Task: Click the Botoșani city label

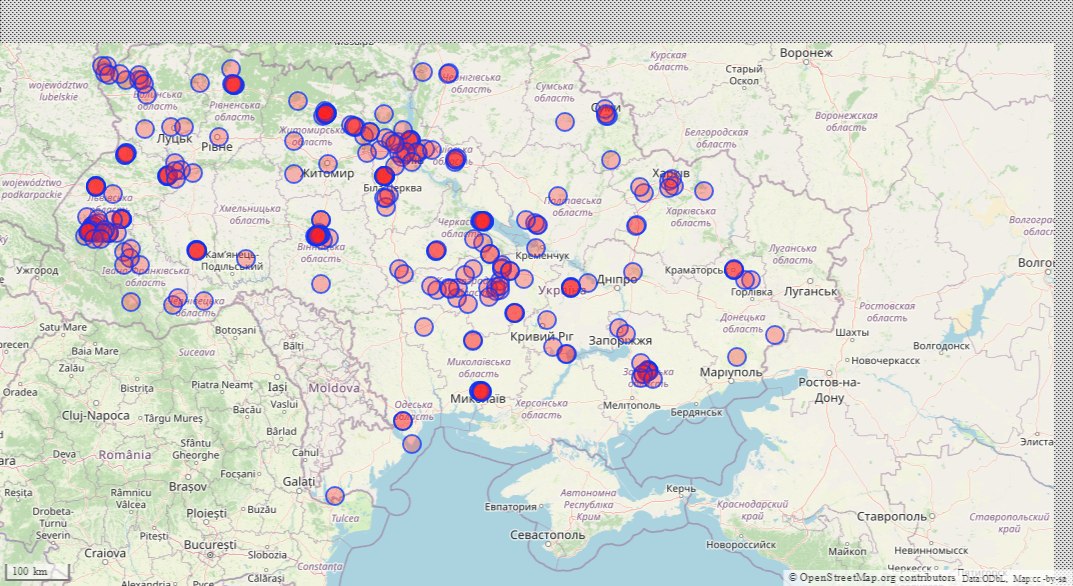Action: (235, 331)
